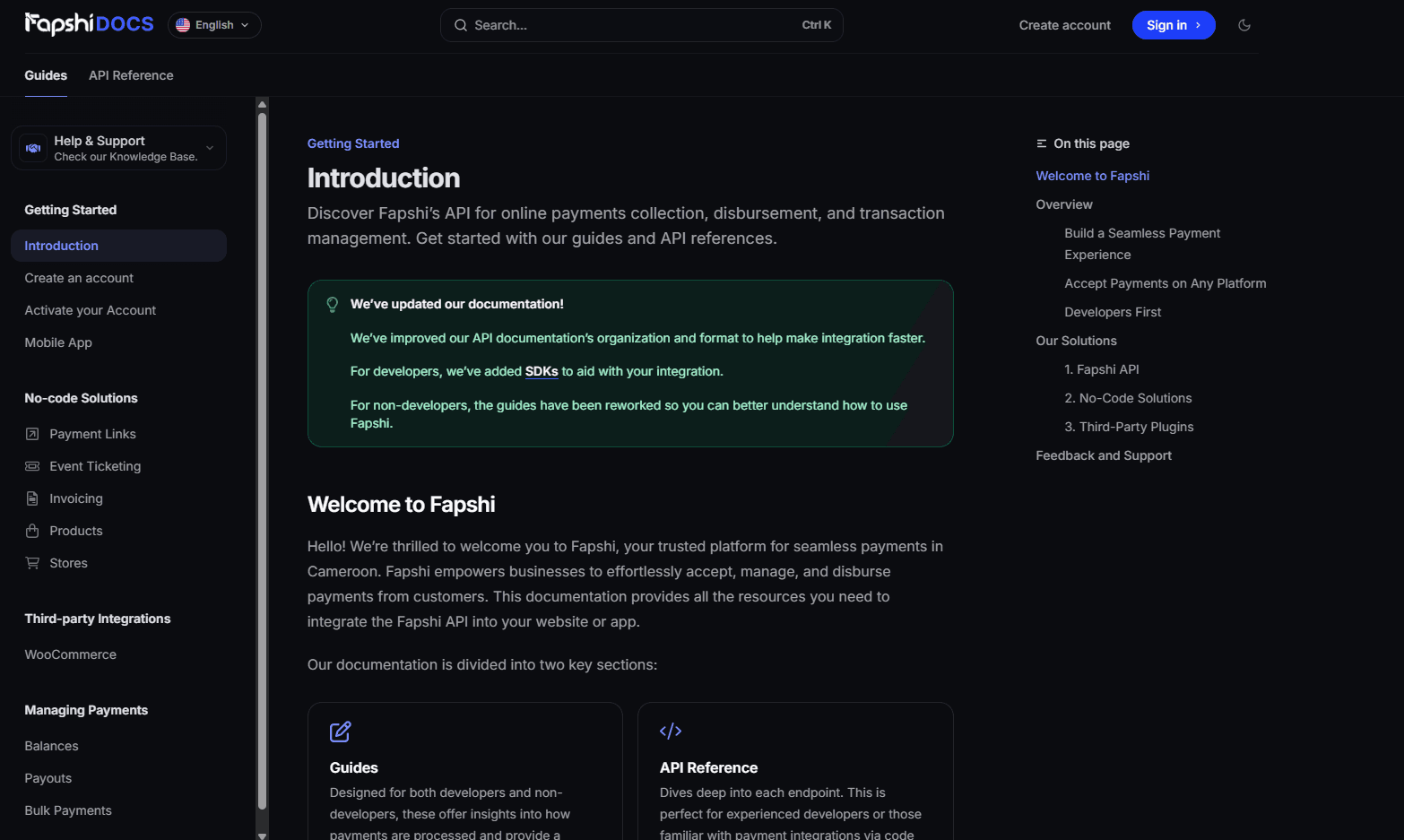
Task: Toggle dark mode moon icon
Action: pos(1244,25)
